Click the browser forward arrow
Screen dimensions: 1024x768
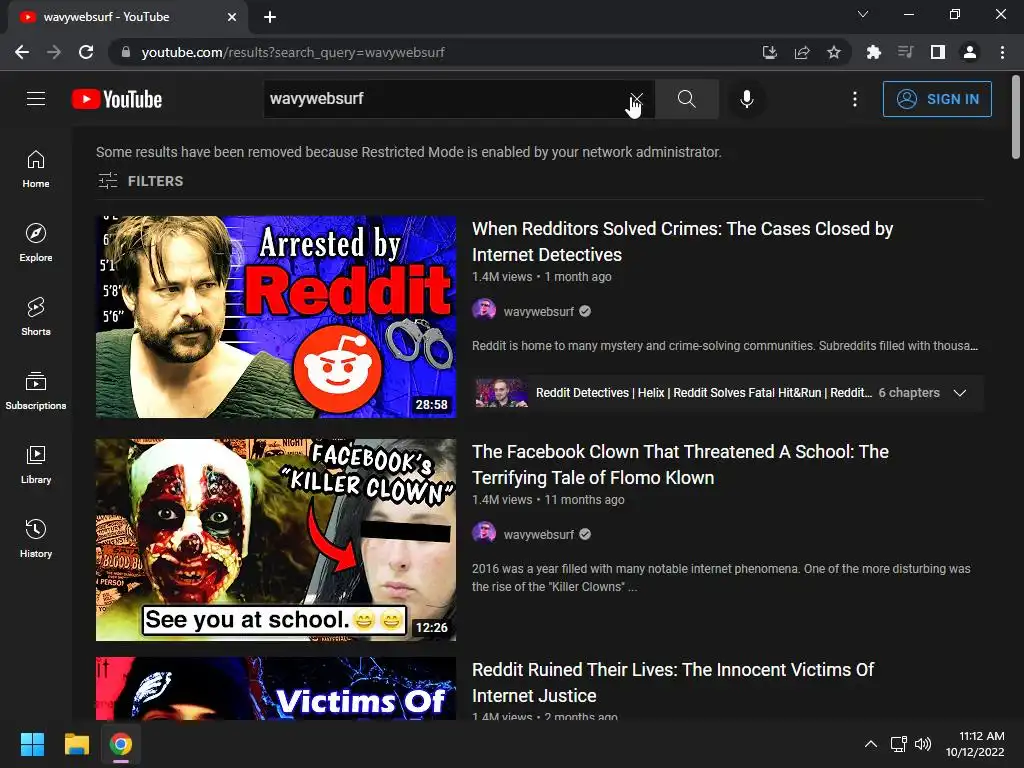click(x=54, y=52)
